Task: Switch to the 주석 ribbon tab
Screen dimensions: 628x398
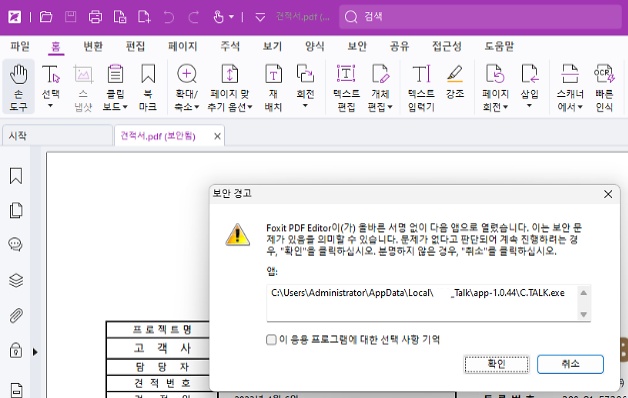Action: click(230, 46)
